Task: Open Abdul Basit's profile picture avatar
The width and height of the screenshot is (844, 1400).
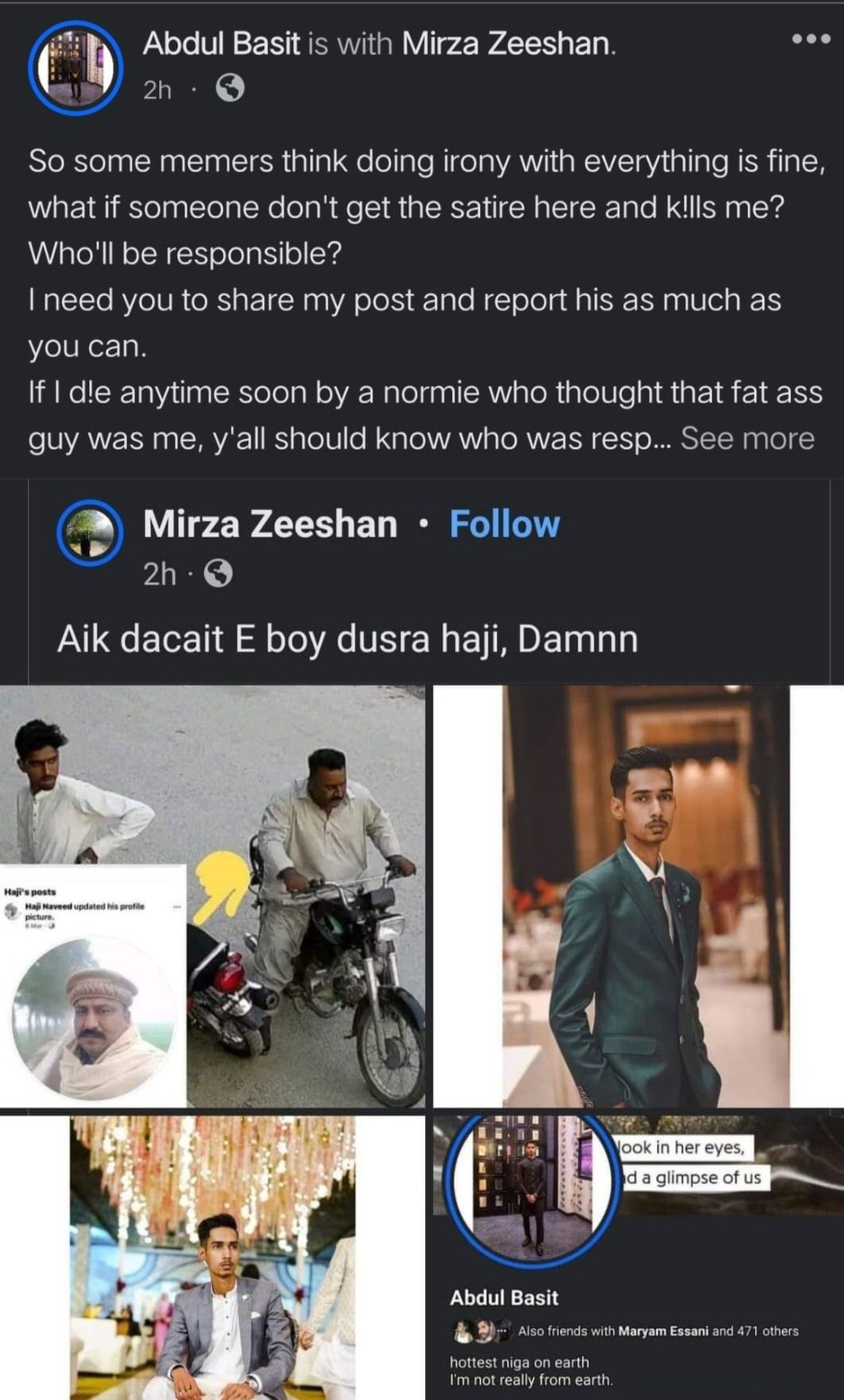Action: 75,68
